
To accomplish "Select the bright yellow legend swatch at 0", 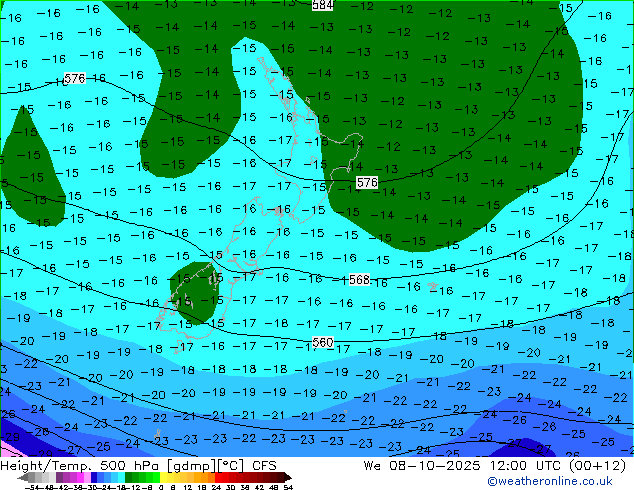I will click(163, 477).
